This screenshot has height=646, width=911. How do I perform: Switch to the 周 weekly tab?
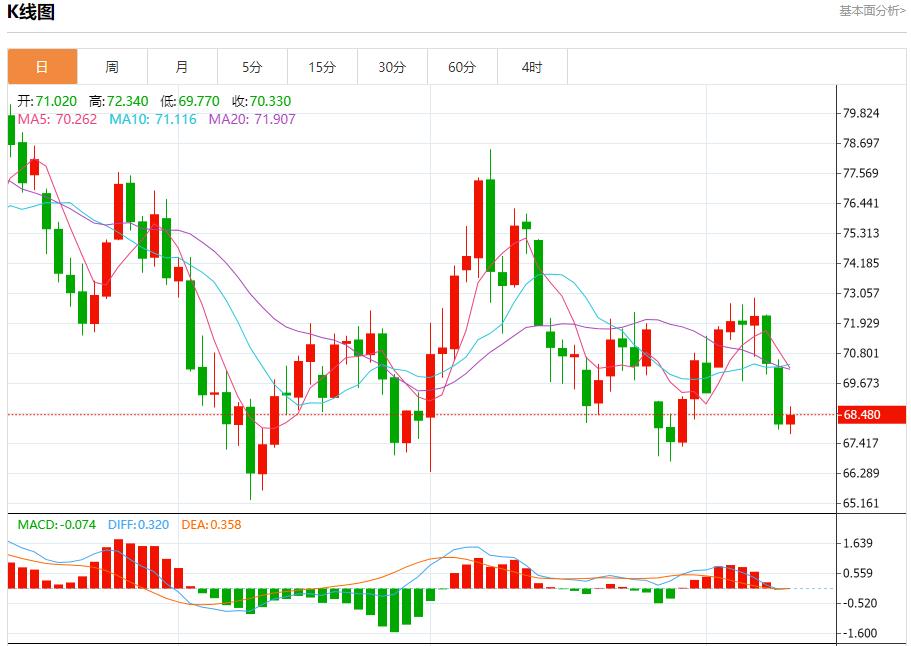pyautogui.click(x=112, y=67)
